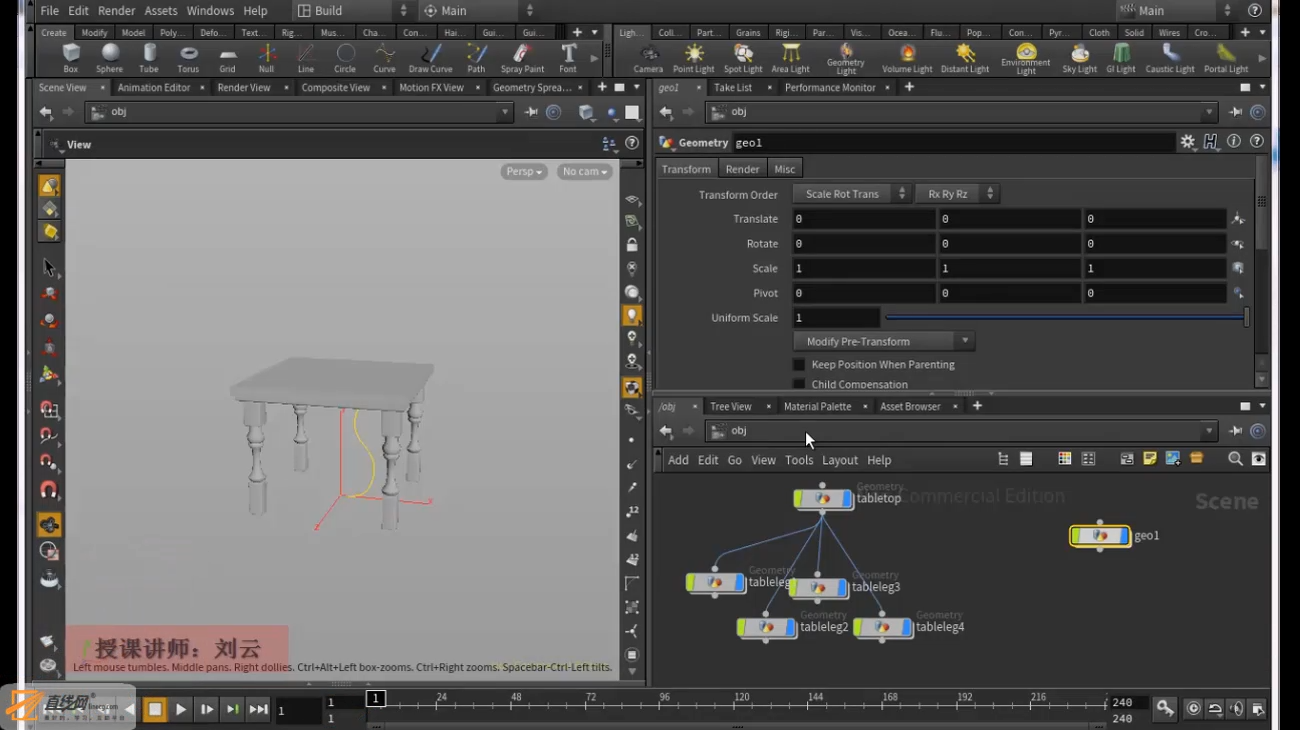Add a Portal Light
The width and height of the screenshot is (1300, 730).
coord(1226,58)
